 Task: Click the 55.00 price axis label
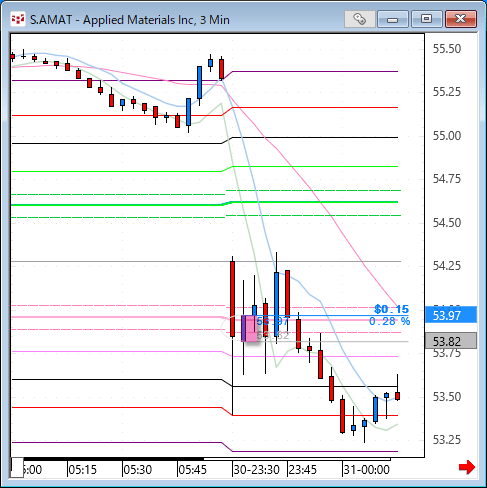click(x=447, y=136)
